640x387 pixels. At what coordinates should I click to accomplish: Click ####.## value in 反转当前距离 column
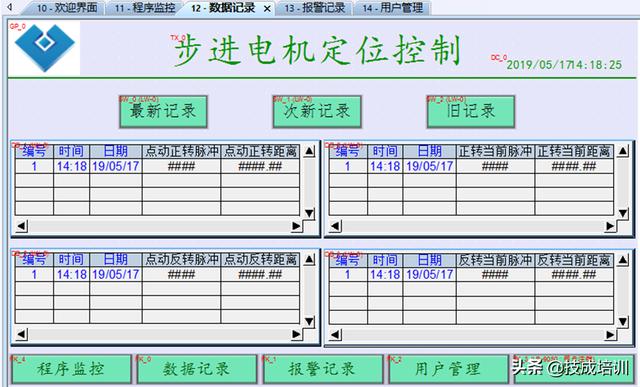(574, 274)
